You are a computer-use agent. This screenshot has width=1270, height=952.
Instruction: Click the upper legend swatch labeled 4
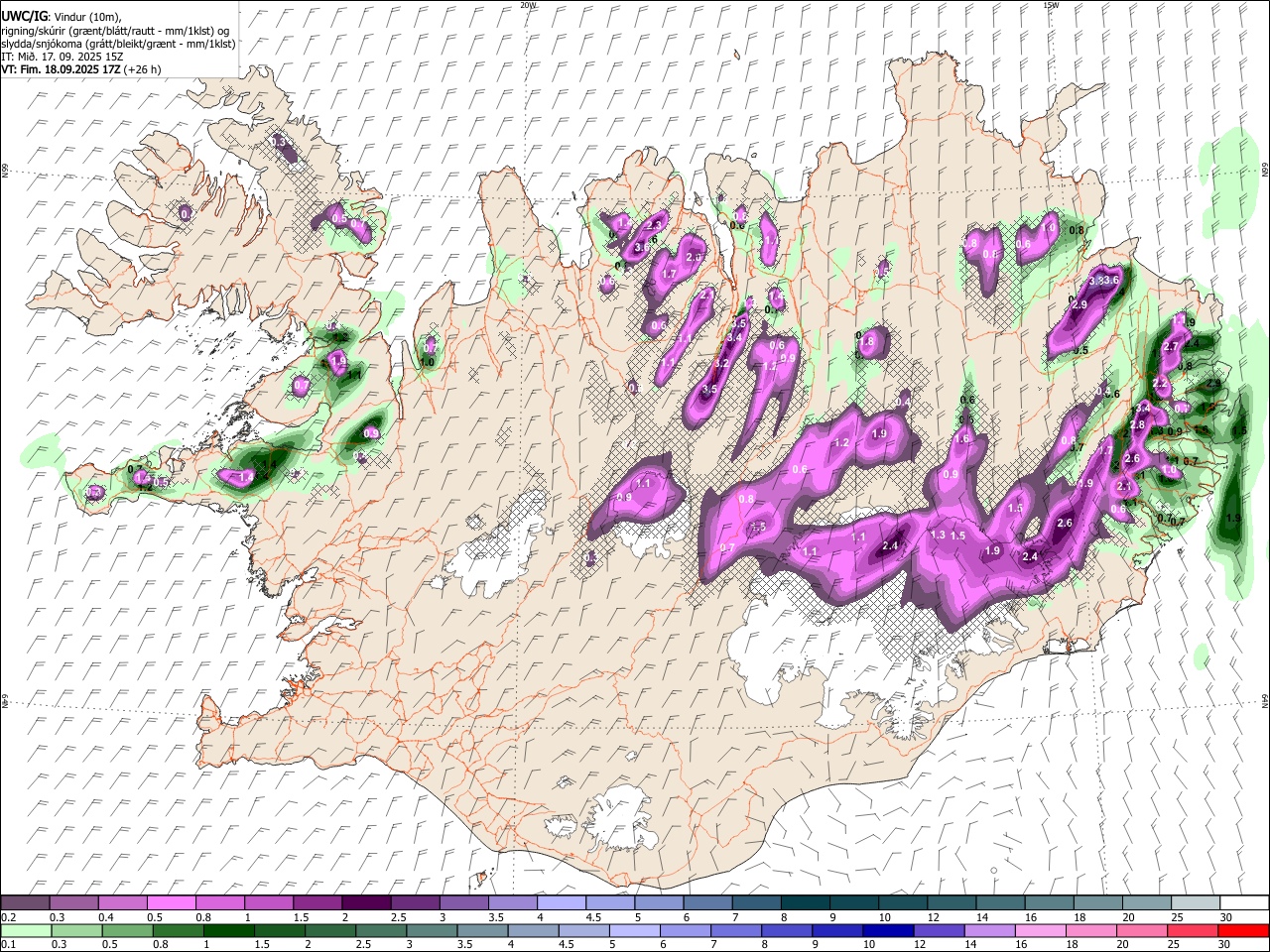(561, 902)
